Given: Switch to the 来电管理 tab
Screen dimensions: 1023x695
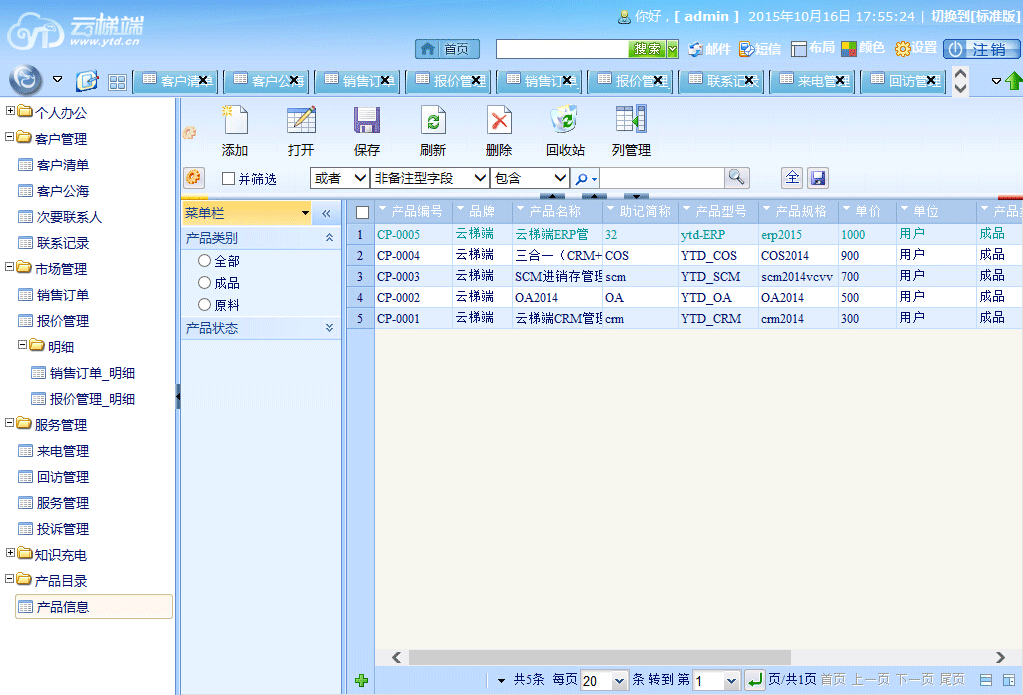Looking at the screenshot, I should [812, 82].
